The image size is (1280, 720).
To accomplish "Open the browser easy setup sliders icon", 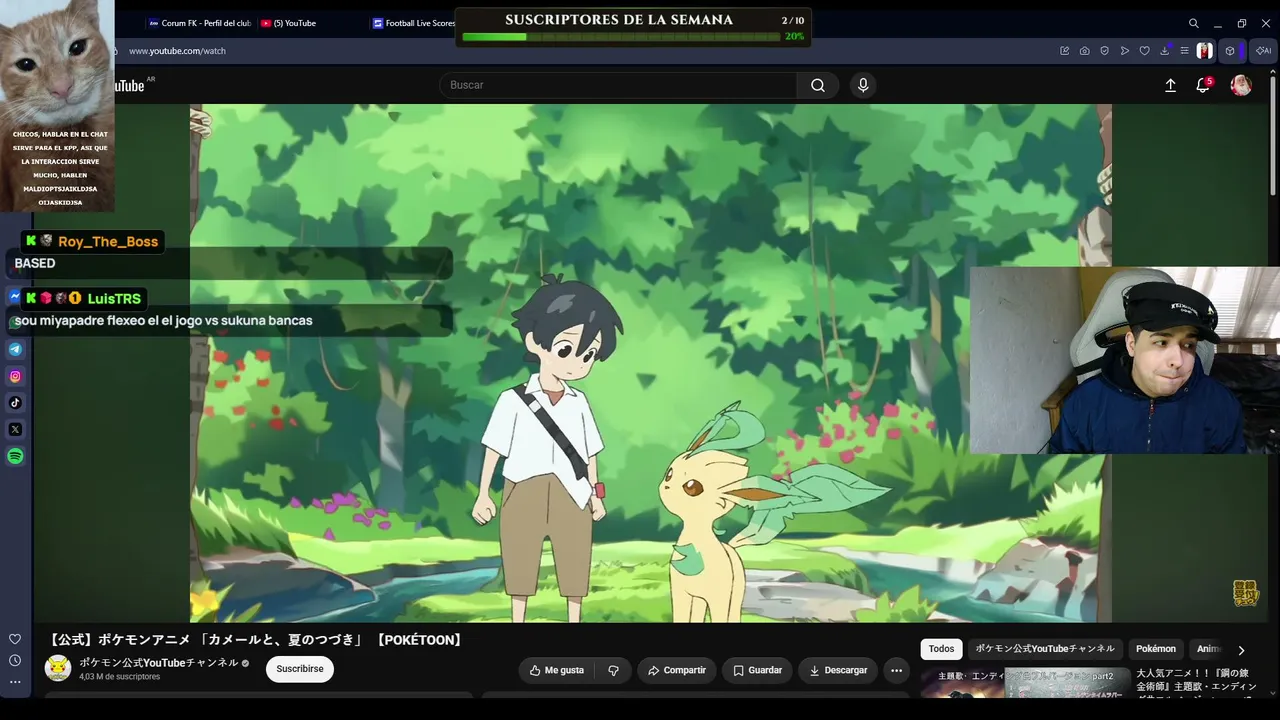I will point(1184,51).
